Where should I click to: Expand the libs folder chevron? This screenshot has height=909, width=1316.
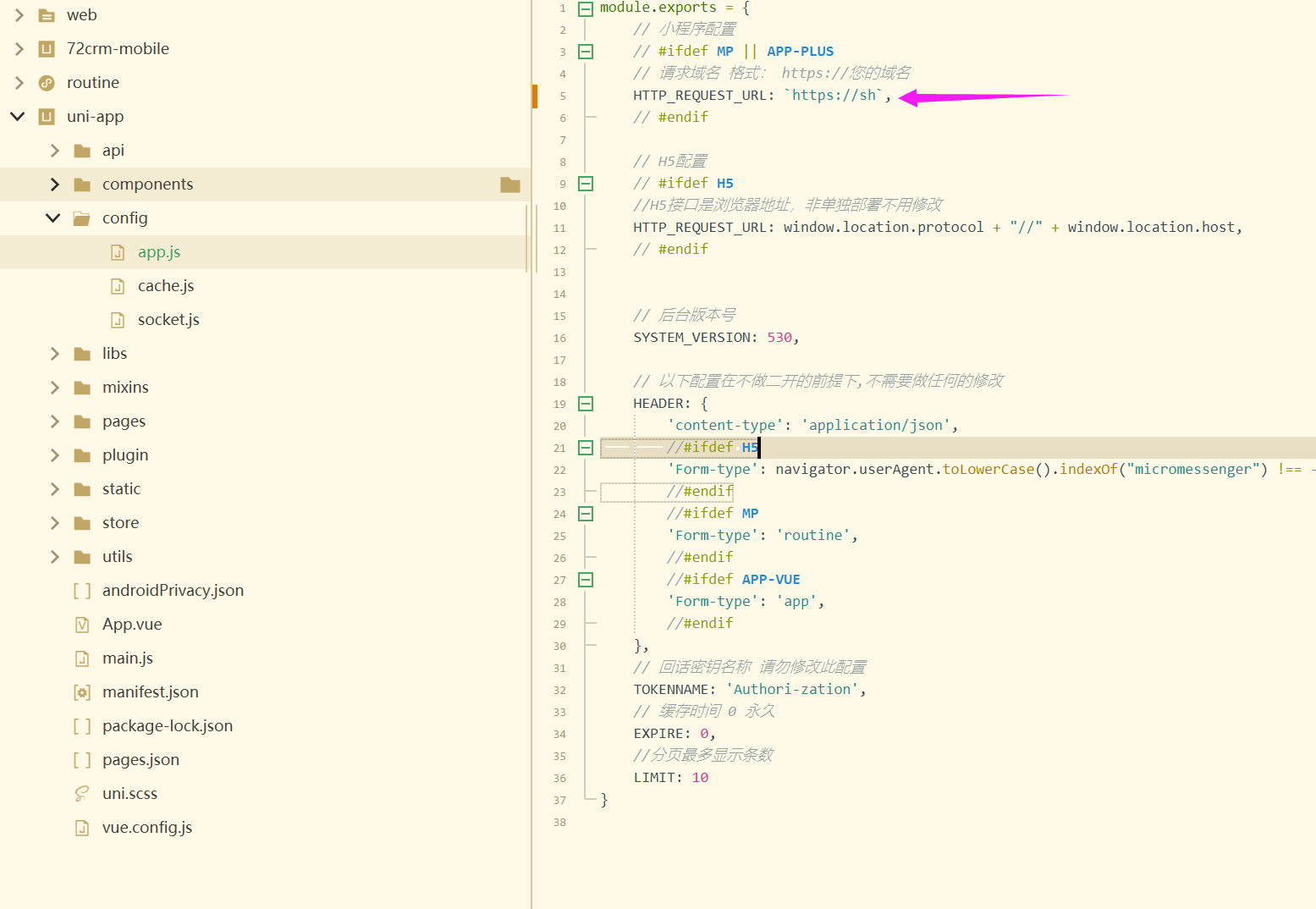tap(54, 354)
